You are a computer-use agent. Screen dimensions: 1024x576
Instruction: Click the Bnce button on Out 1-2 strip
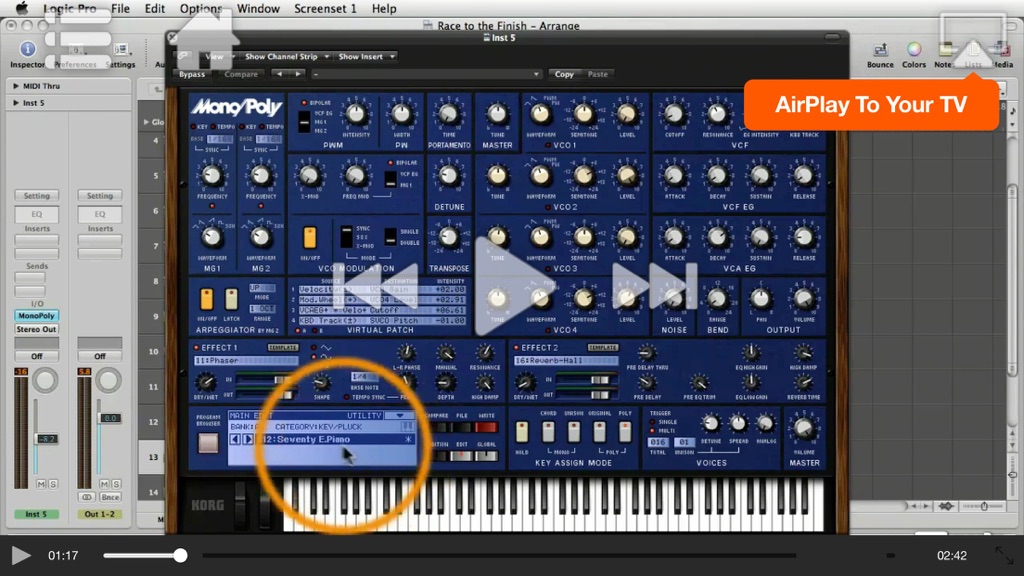[x=110, y=497]
